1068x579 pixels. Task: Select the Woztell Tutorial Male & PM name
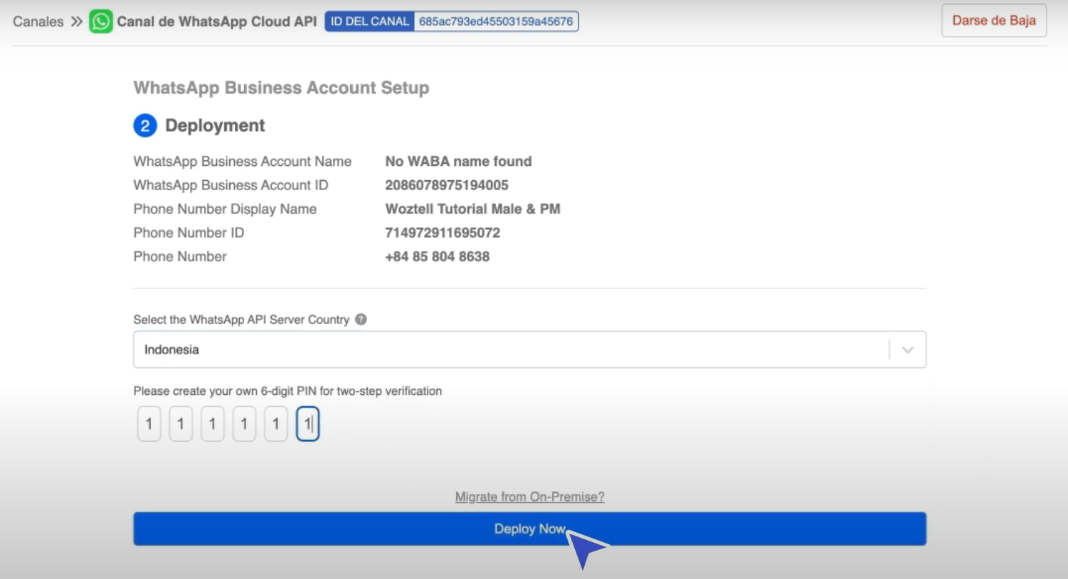(473, 209)
